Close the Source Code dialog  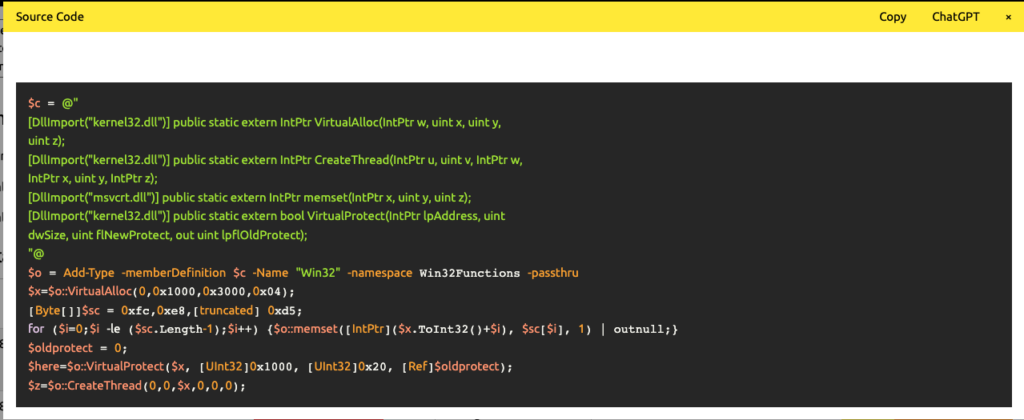click(x=1008, y=17)
